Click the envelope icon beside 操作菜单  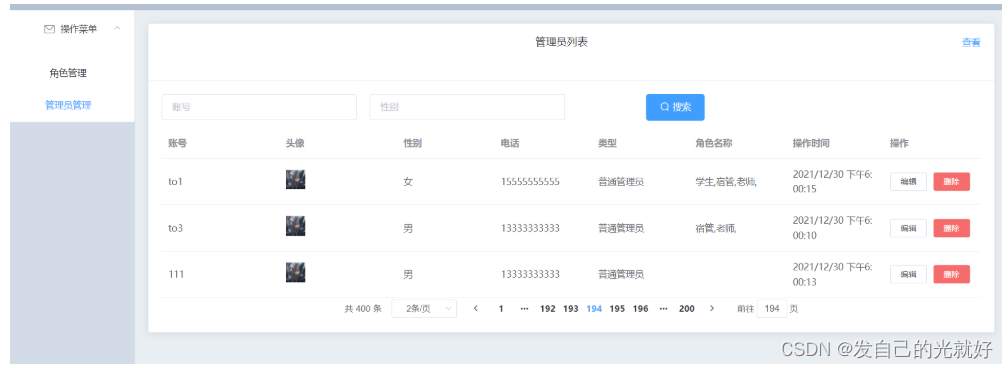click(x=49, y=29)
